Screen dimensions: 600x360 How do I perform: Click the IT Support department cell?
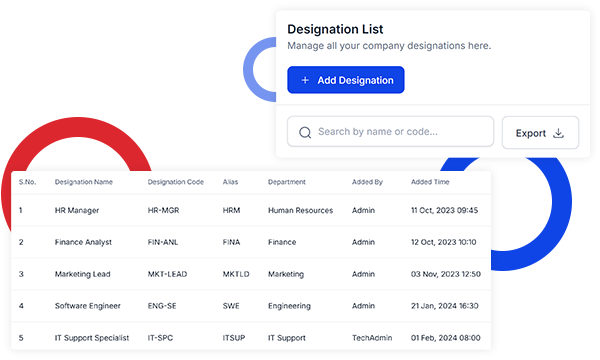pyautogui.click(x=287, y=338)
